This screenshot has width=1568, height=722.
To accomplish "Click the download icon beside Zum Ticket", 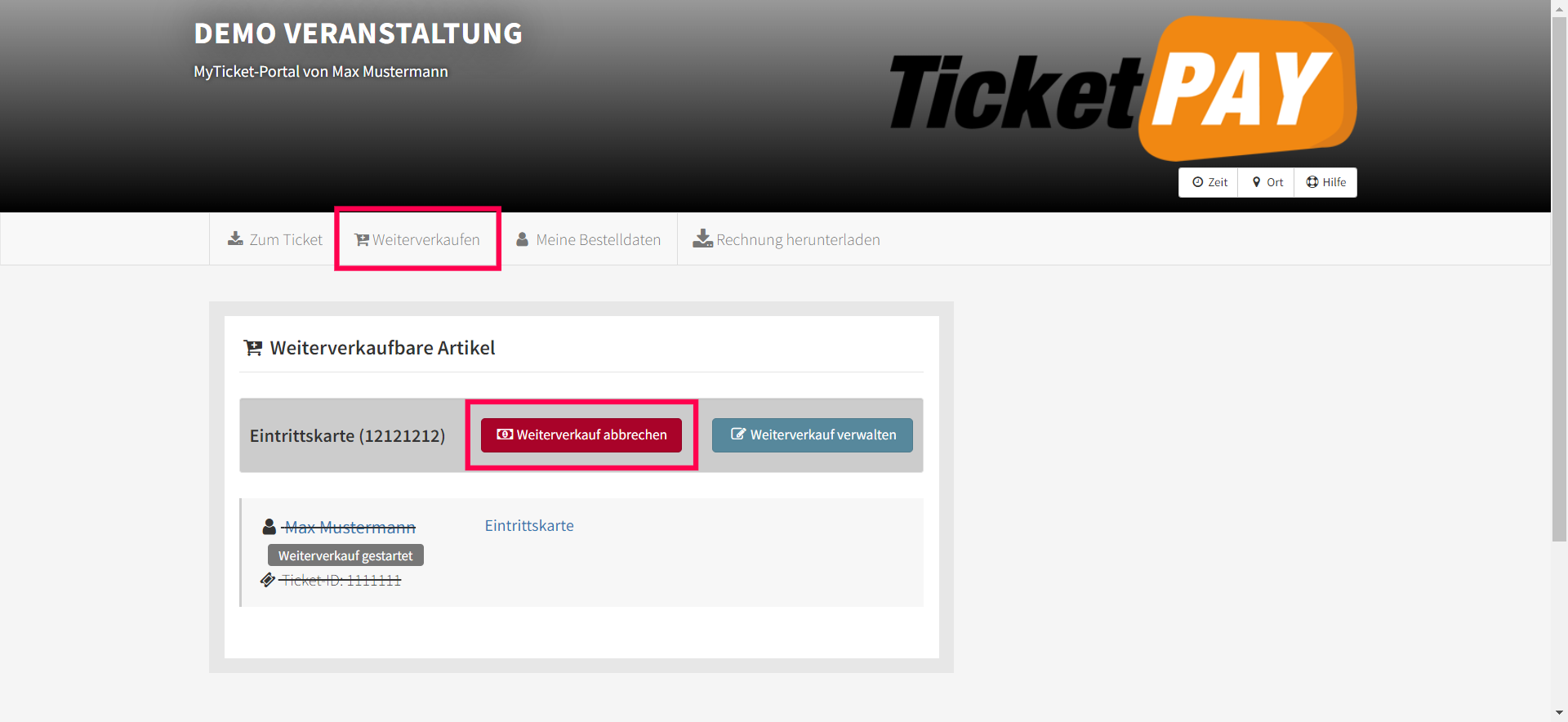I will click(235, 238).
